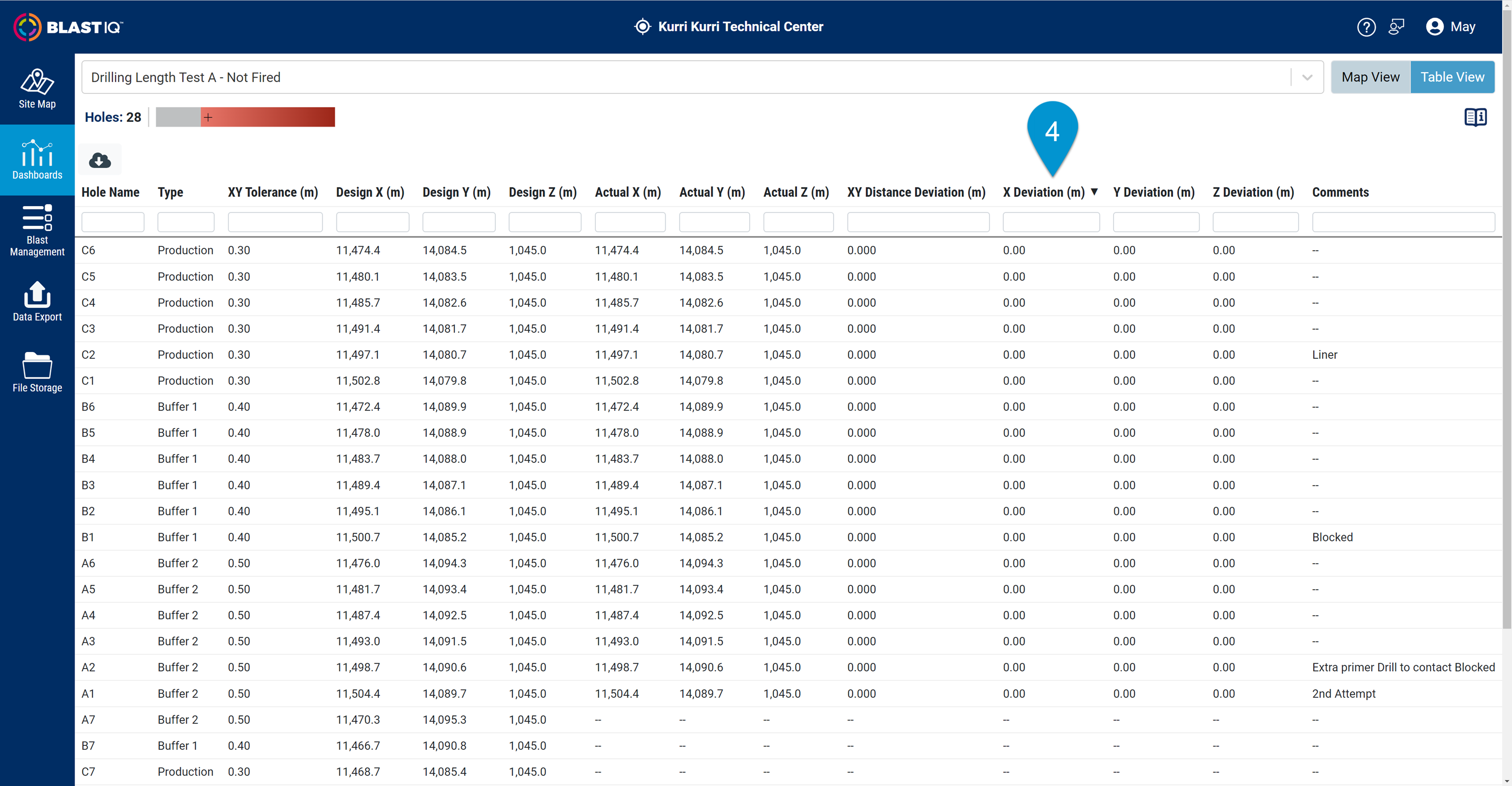1512x786 pixels.
Task: Select hole row C2
Action: click(x=788, y=355)
